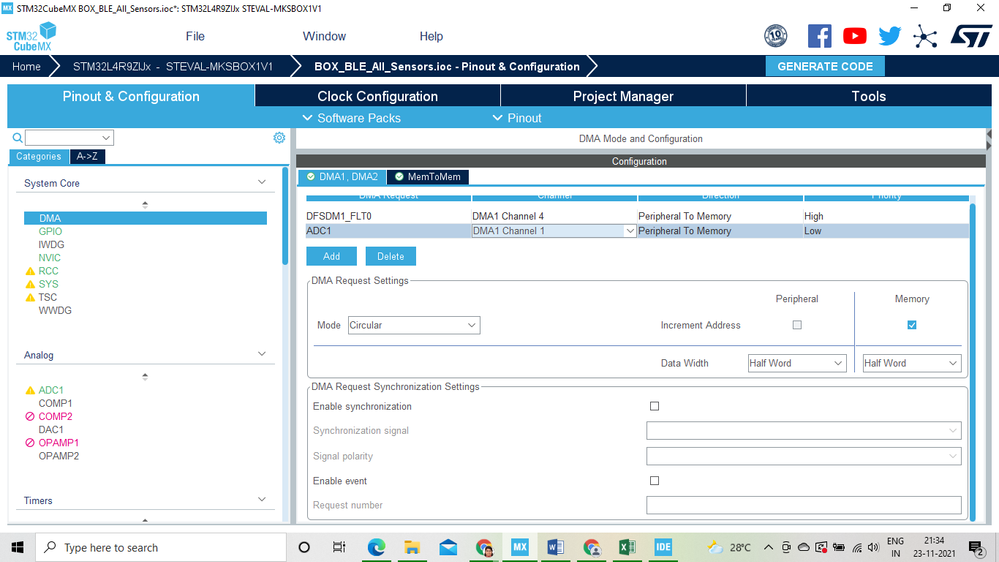
Task: Switch to Tools tab
Action: [x=869, y=96]
